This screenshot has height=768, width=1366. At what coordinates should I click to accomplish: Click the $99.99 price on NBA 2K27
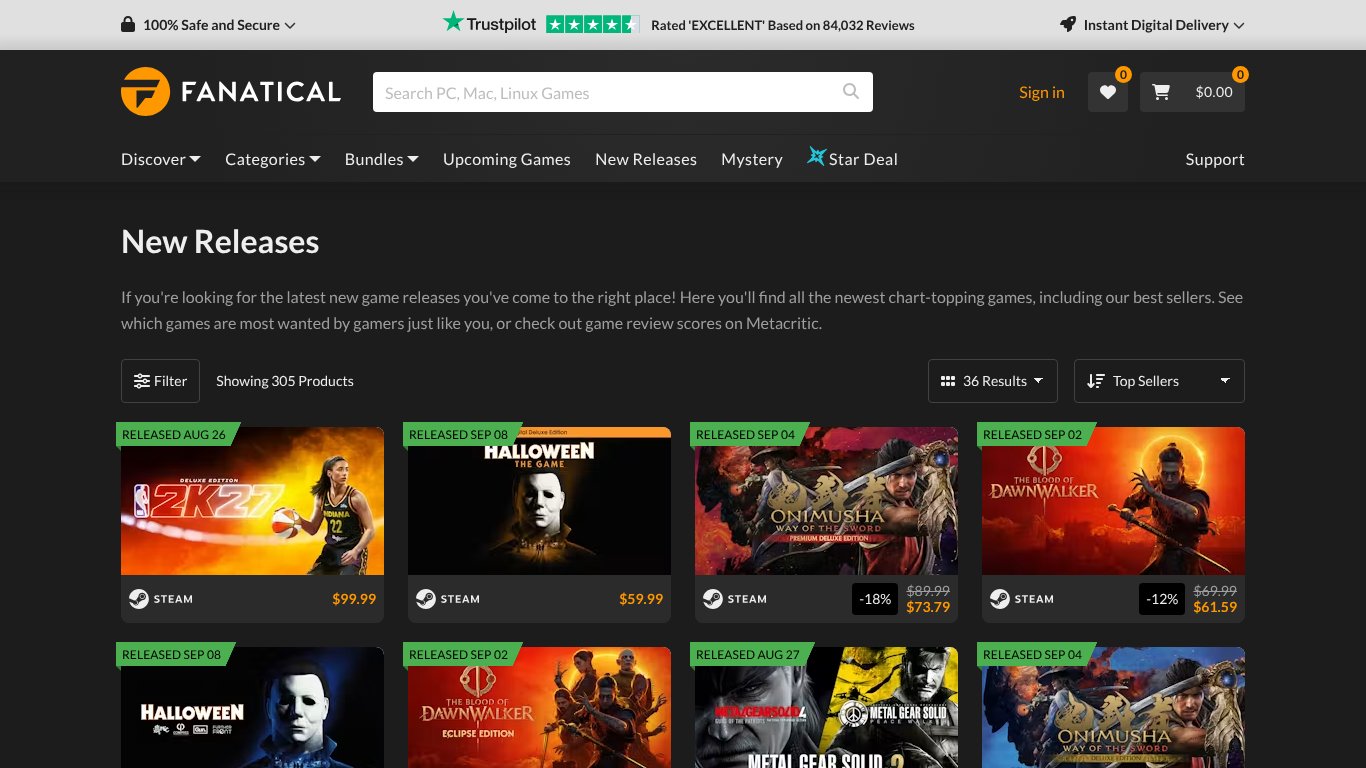(x=354, y=599)
